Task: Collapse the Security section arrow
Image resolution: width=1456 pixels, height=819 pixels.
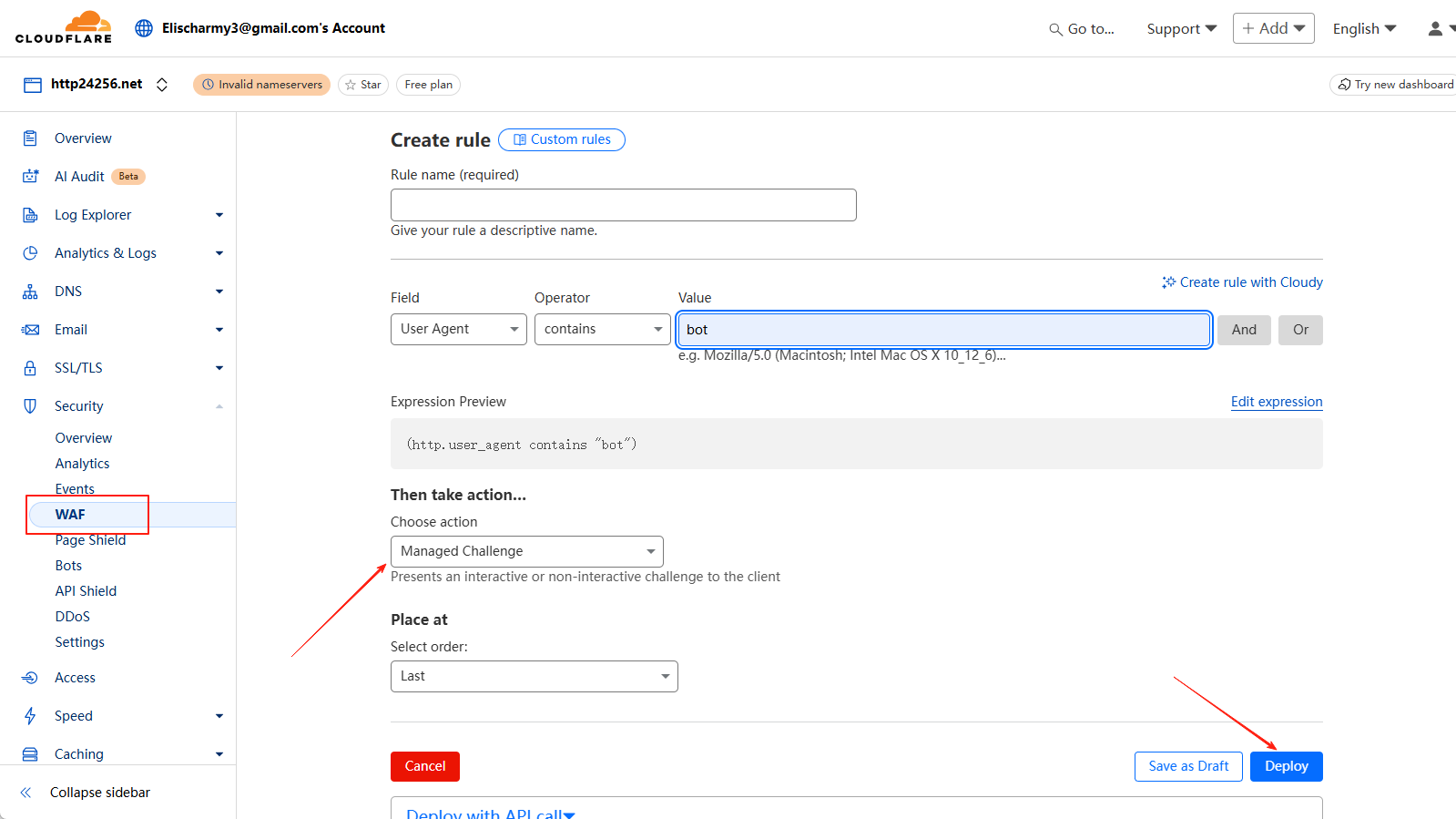Action: point(219,406)
